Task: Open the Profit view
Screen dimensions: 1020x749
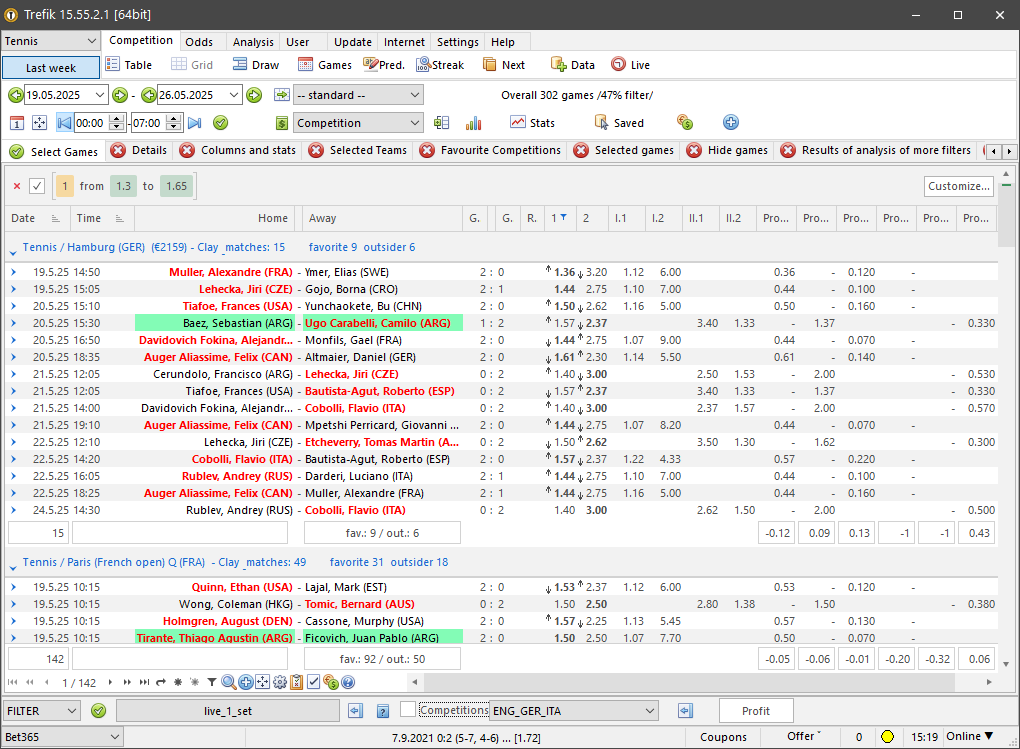Action: pyautogui.click(x=755, y=710)
